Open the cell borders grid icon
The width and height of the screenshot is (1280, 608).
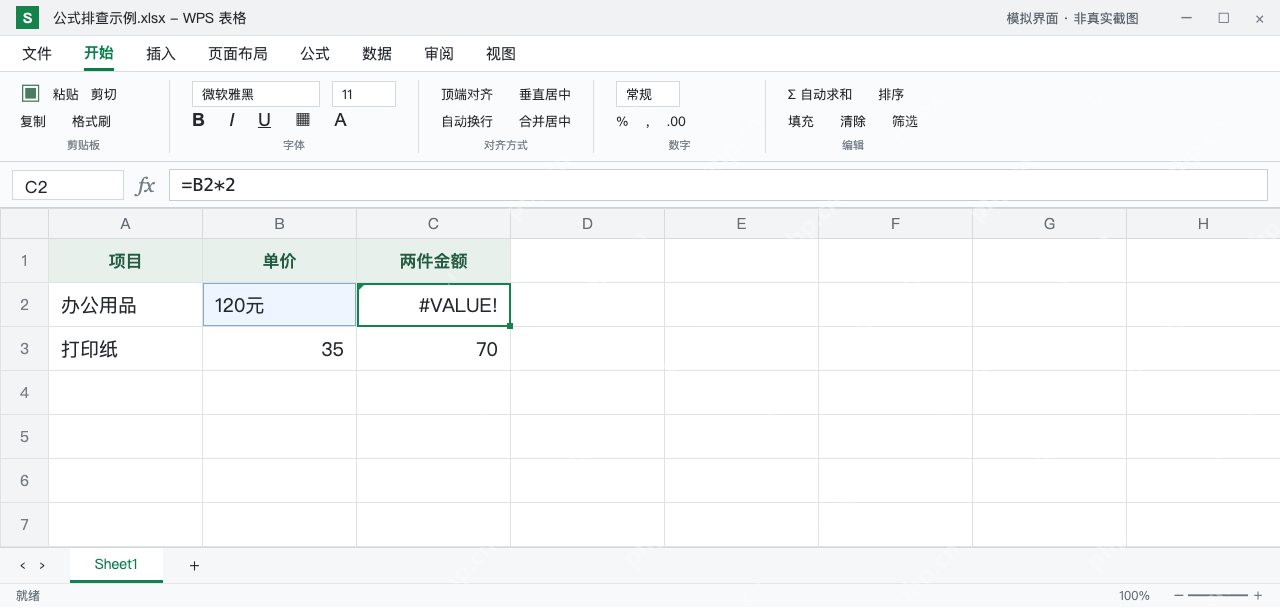303,120
